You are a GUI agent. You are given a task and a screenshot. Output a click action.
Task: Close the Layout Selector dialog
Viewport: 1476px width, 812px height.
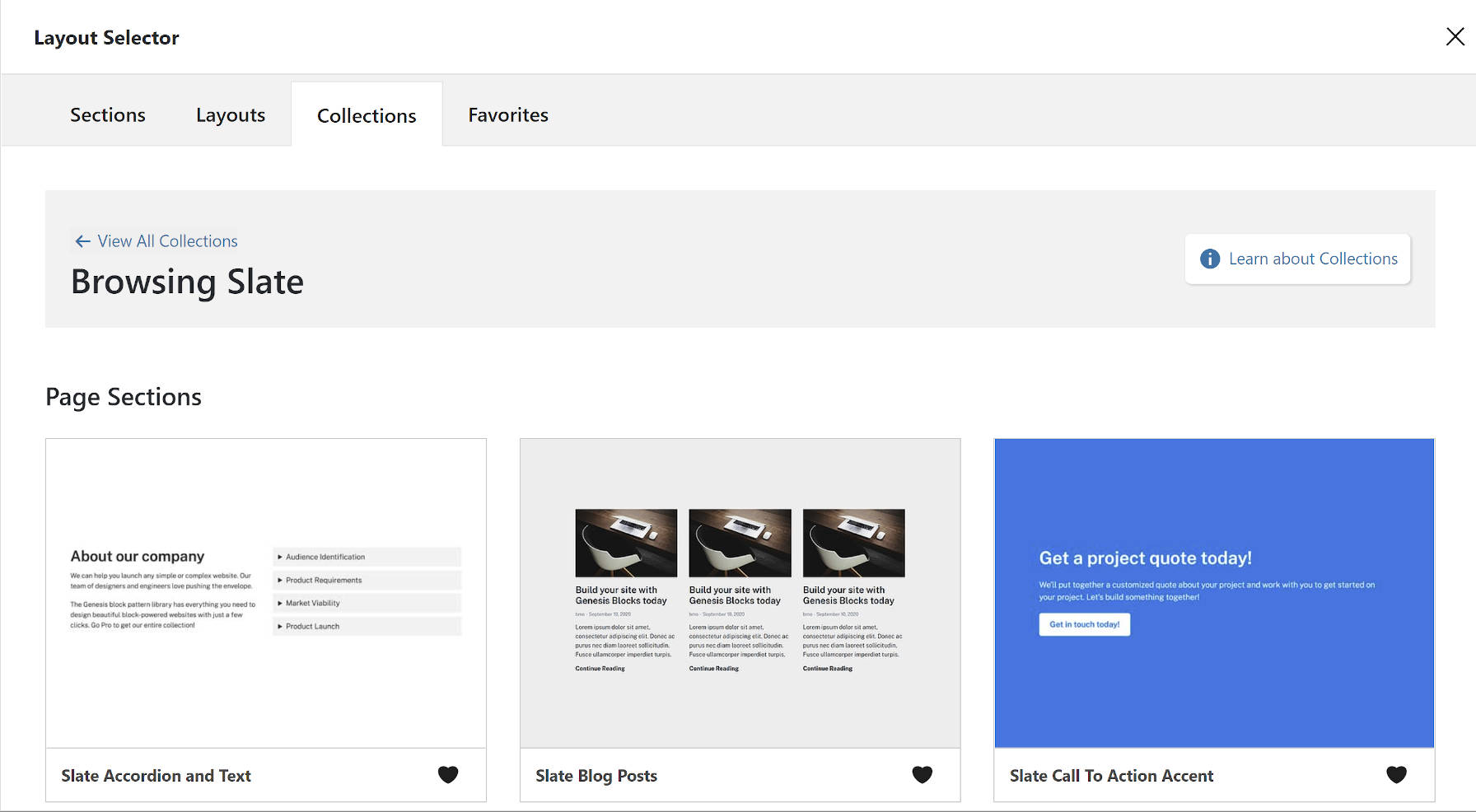[1455, 36]
